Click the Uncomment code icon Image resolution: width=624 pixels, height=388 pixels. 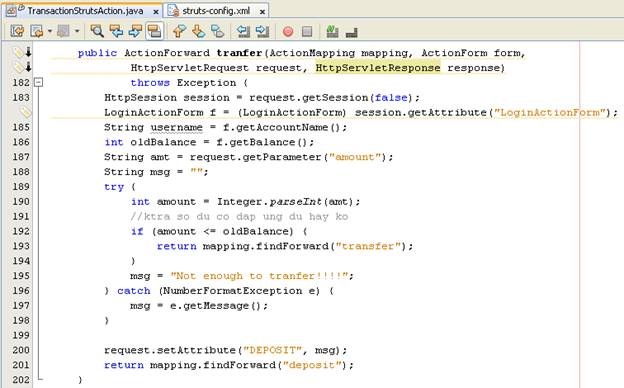[x=352, y=32]
